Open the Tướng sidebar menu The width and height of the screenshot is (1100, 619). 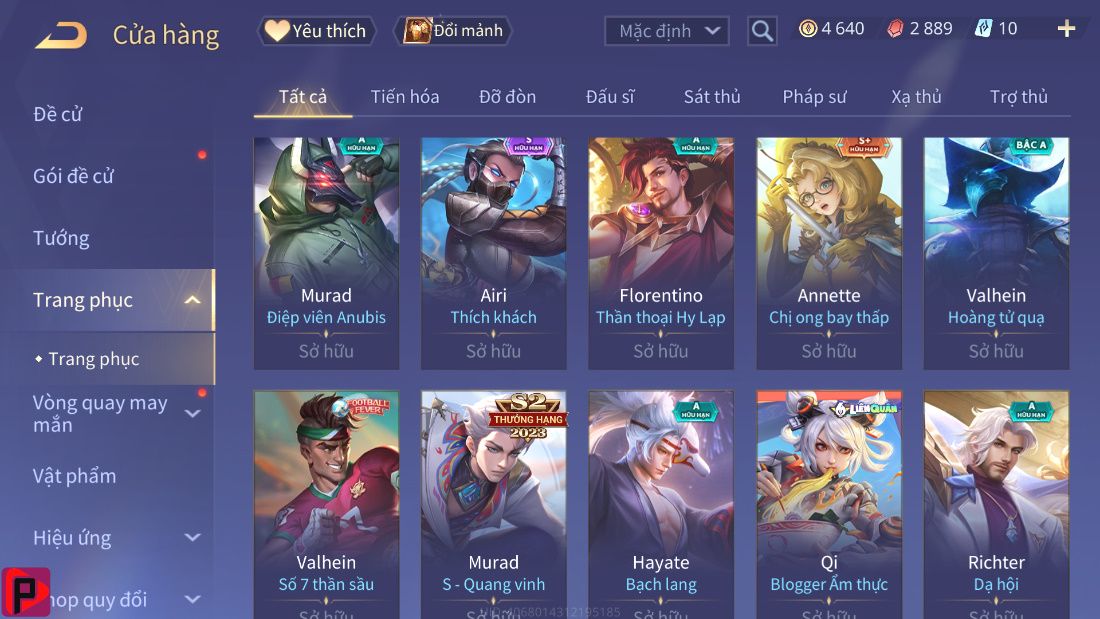click(x=61, y=238)
